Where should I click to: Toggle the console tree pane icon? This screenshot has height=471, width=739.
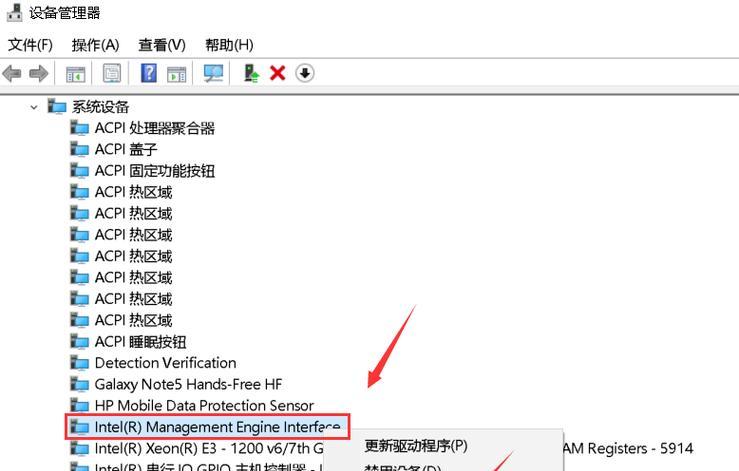[x=75, y=74]
